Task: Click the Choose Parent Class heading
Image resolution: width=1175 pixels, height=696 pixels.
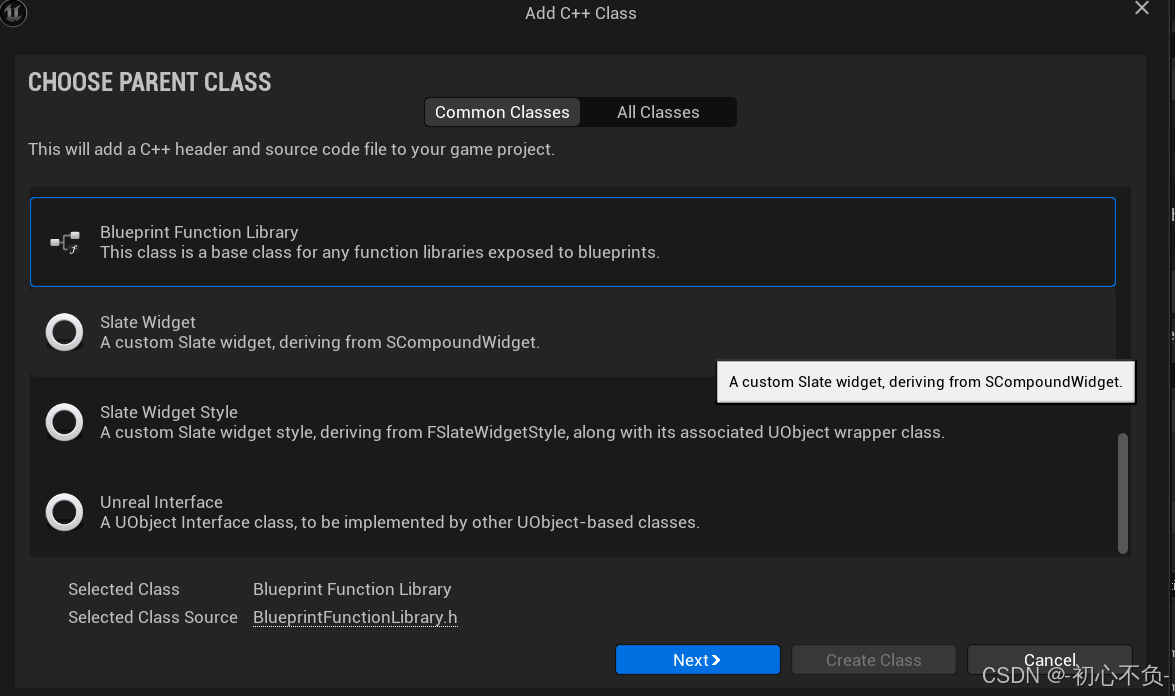Action: point(150,82)
